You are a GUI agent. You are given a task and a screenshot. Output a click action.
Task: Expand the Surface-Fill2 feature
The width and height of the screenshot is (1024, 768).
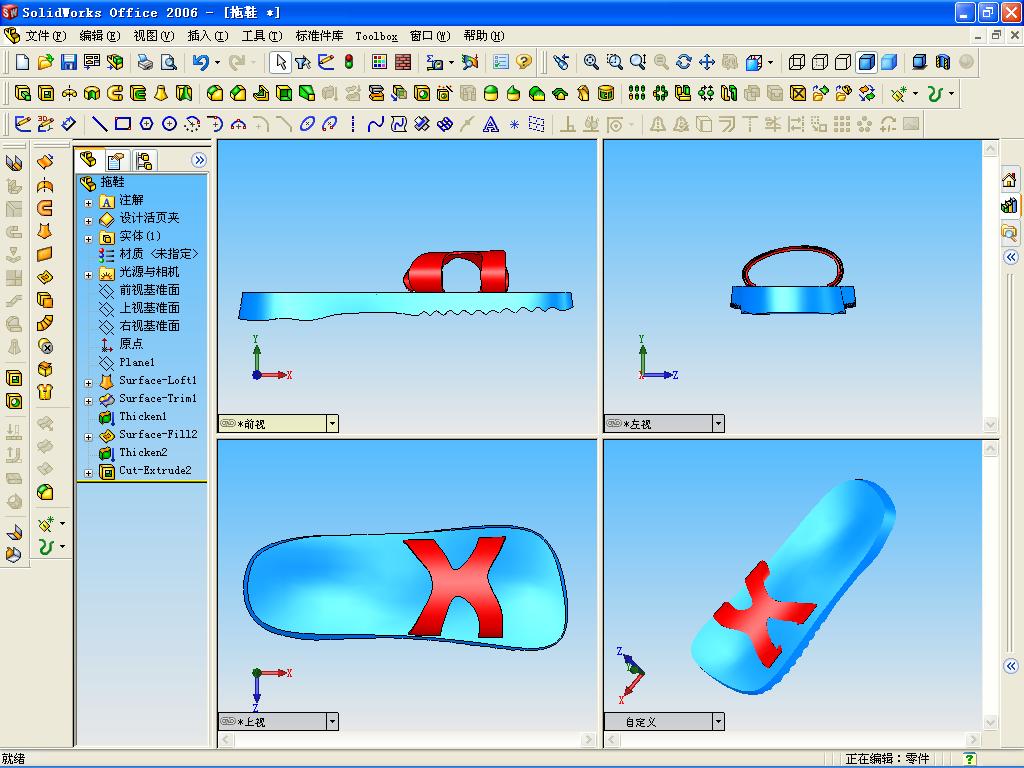click(x=89, y=438)
